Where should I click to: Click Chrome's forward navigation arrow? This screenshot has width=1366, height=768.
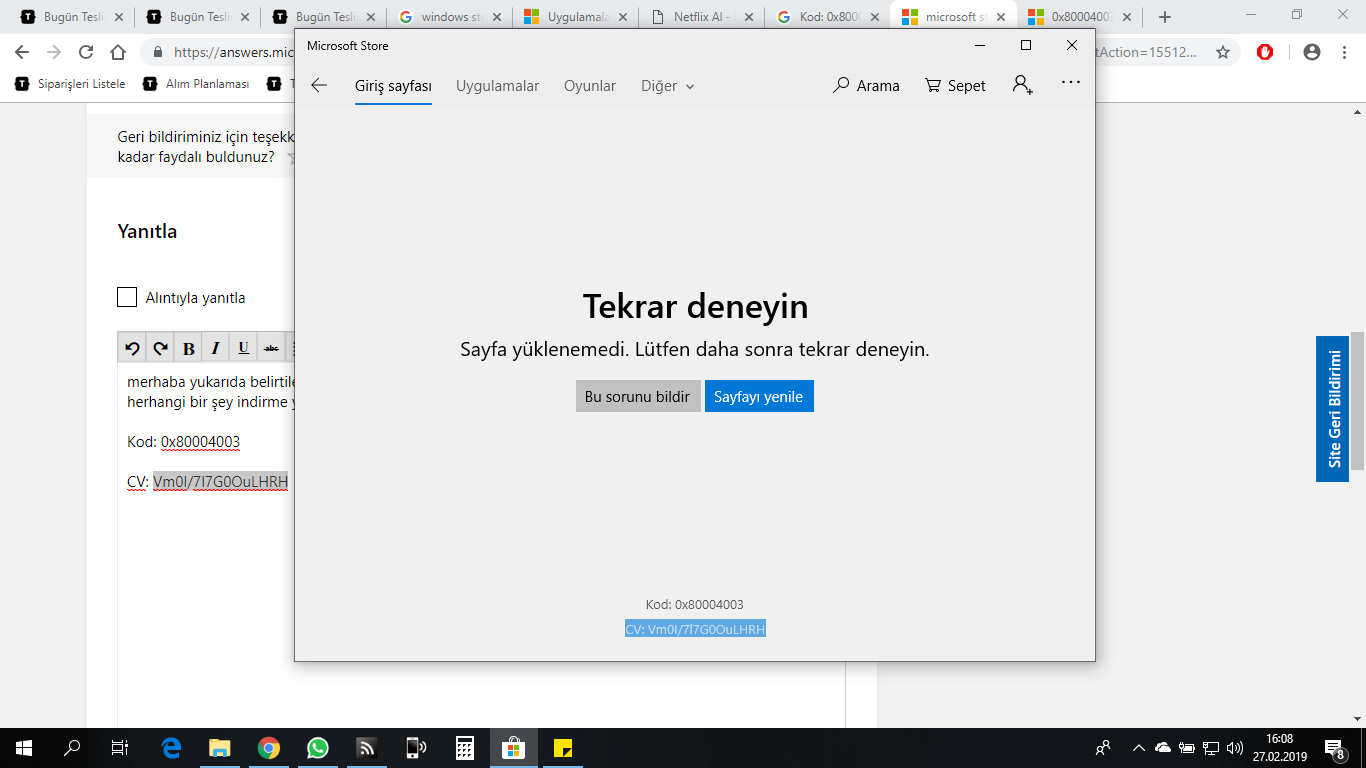point(54,52)
